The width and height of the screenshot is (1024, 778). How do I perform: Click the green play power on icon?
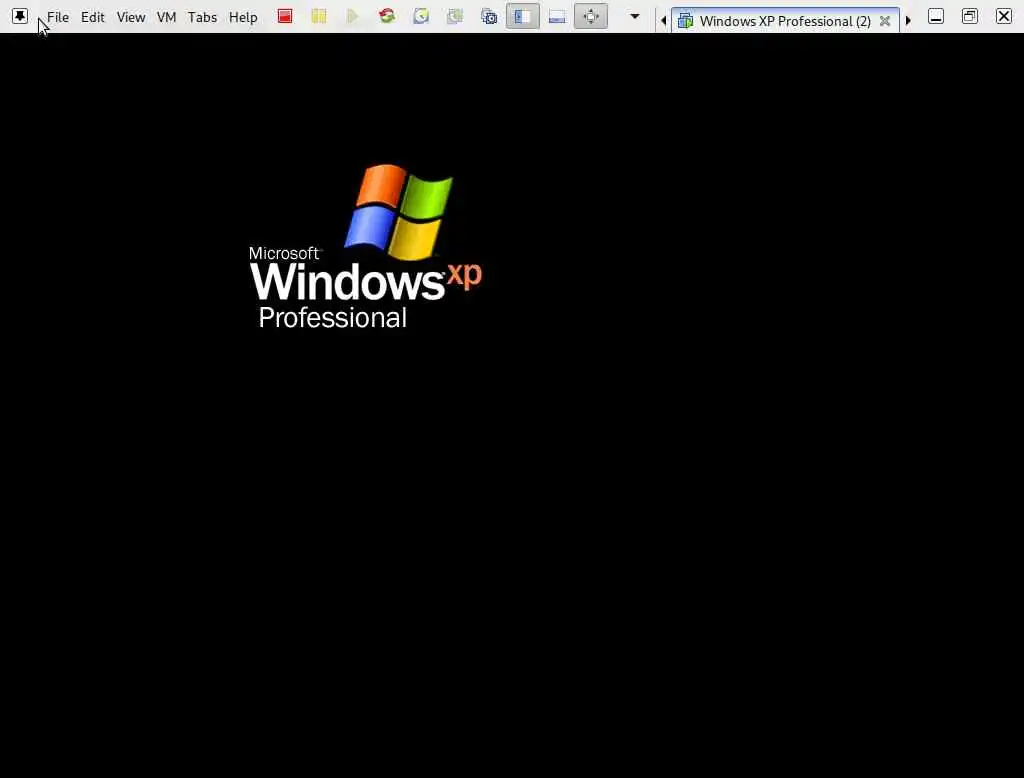point(353,16)
